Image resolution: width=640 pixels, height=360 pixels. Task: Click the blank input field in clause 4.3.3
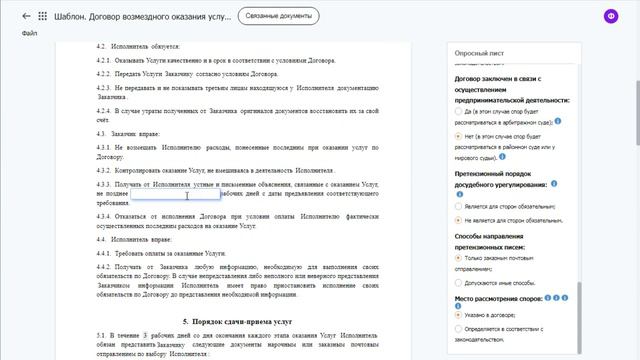(x=175, y=194)
